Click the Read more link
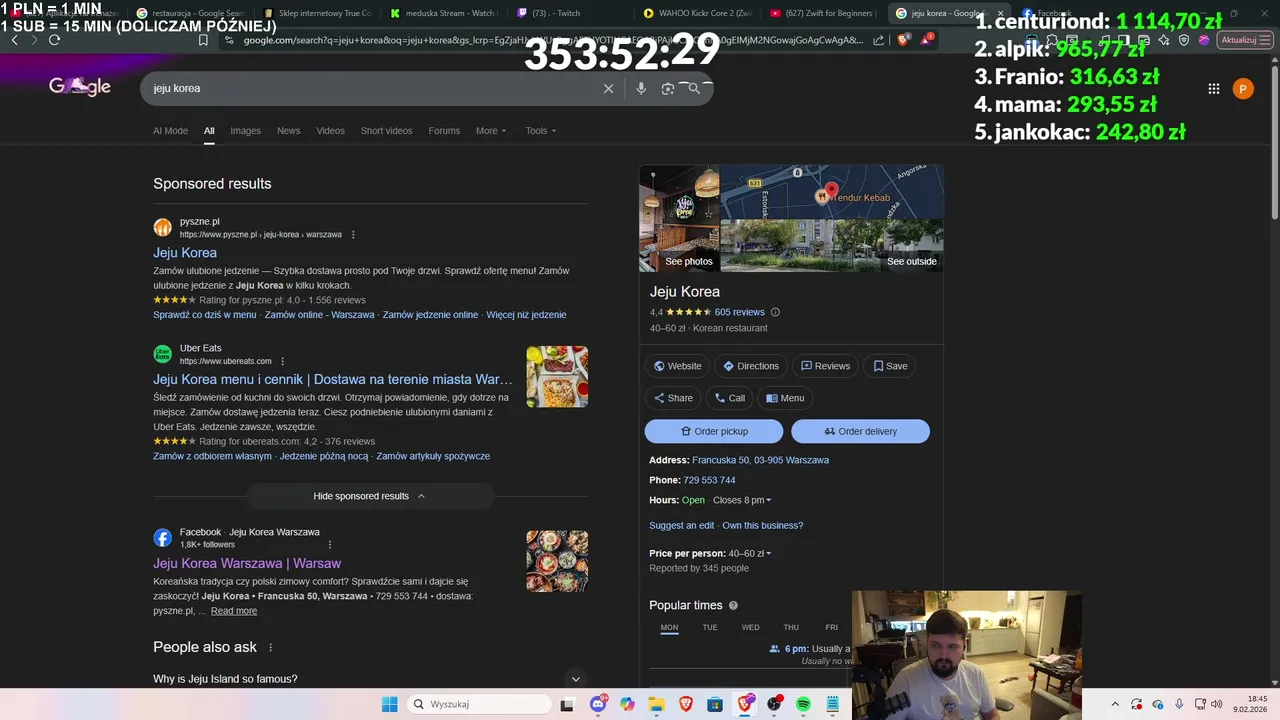 point(234,611)
